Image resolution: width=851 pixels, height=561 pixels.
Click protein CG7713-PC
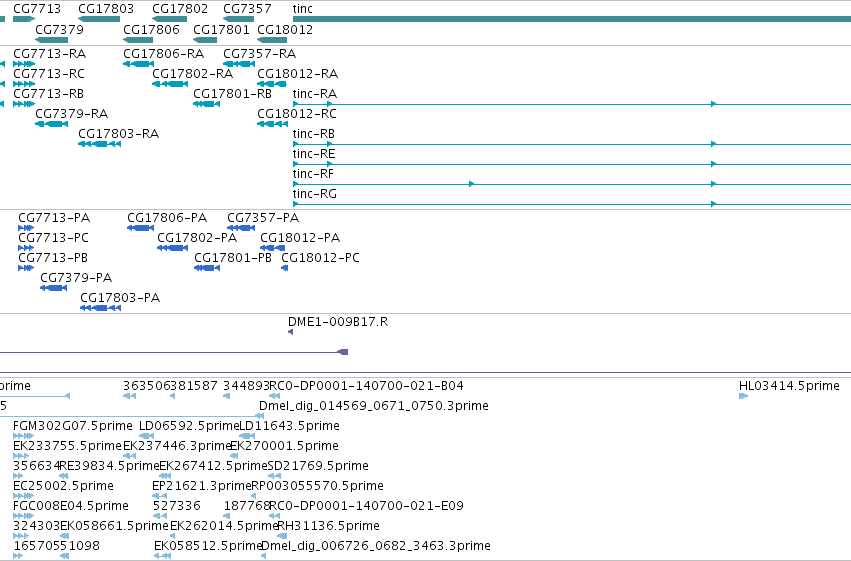[x=53, y=238]
